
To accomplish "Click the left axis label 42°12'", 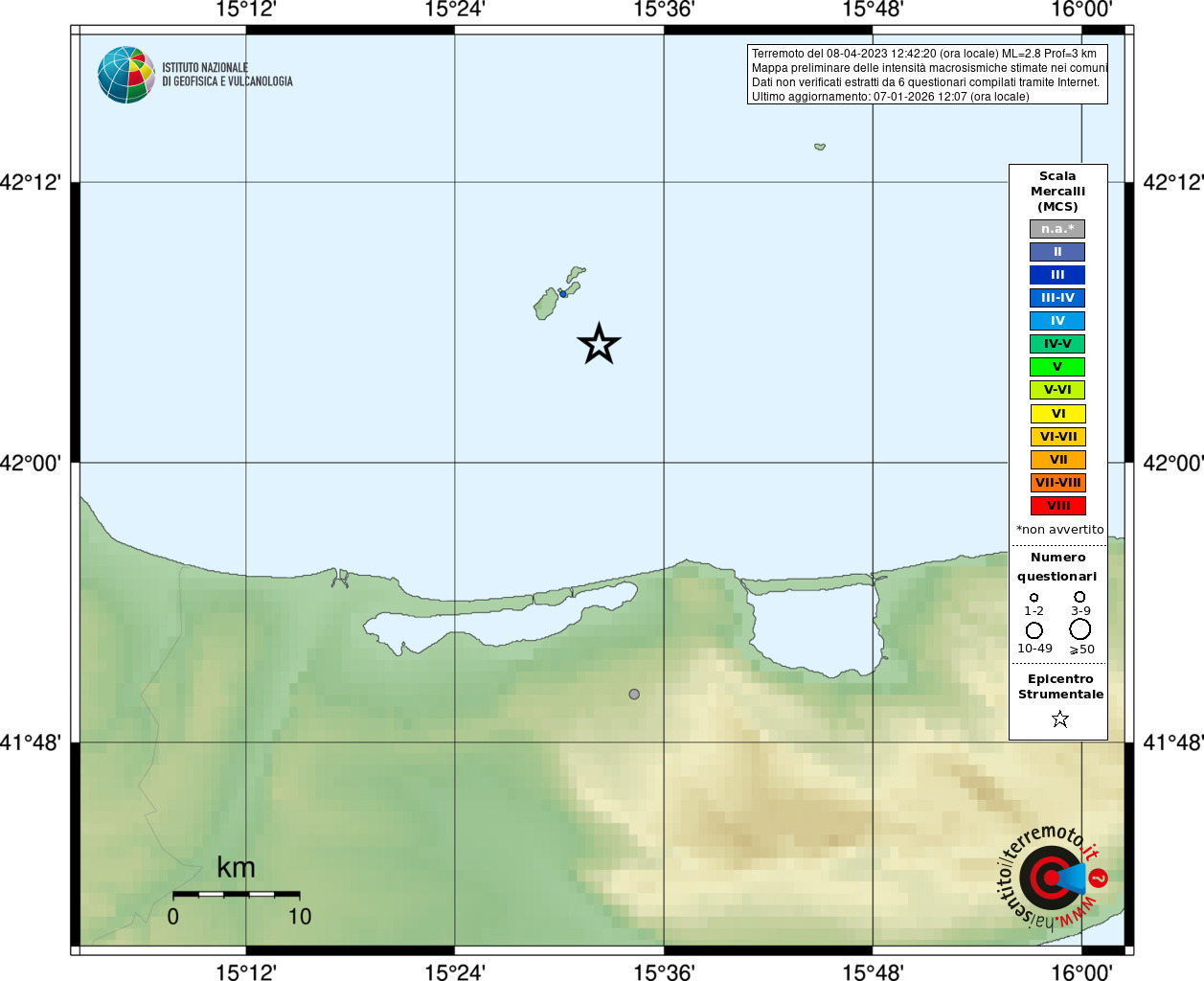I will click(x=31, y=182).
